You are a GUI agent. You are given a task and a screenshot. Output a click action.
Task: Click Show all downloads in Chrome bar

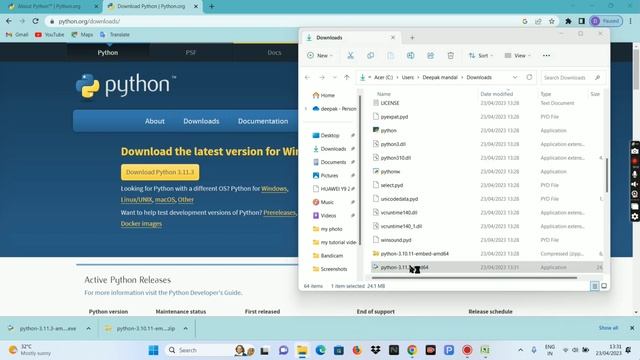point(608,328)
